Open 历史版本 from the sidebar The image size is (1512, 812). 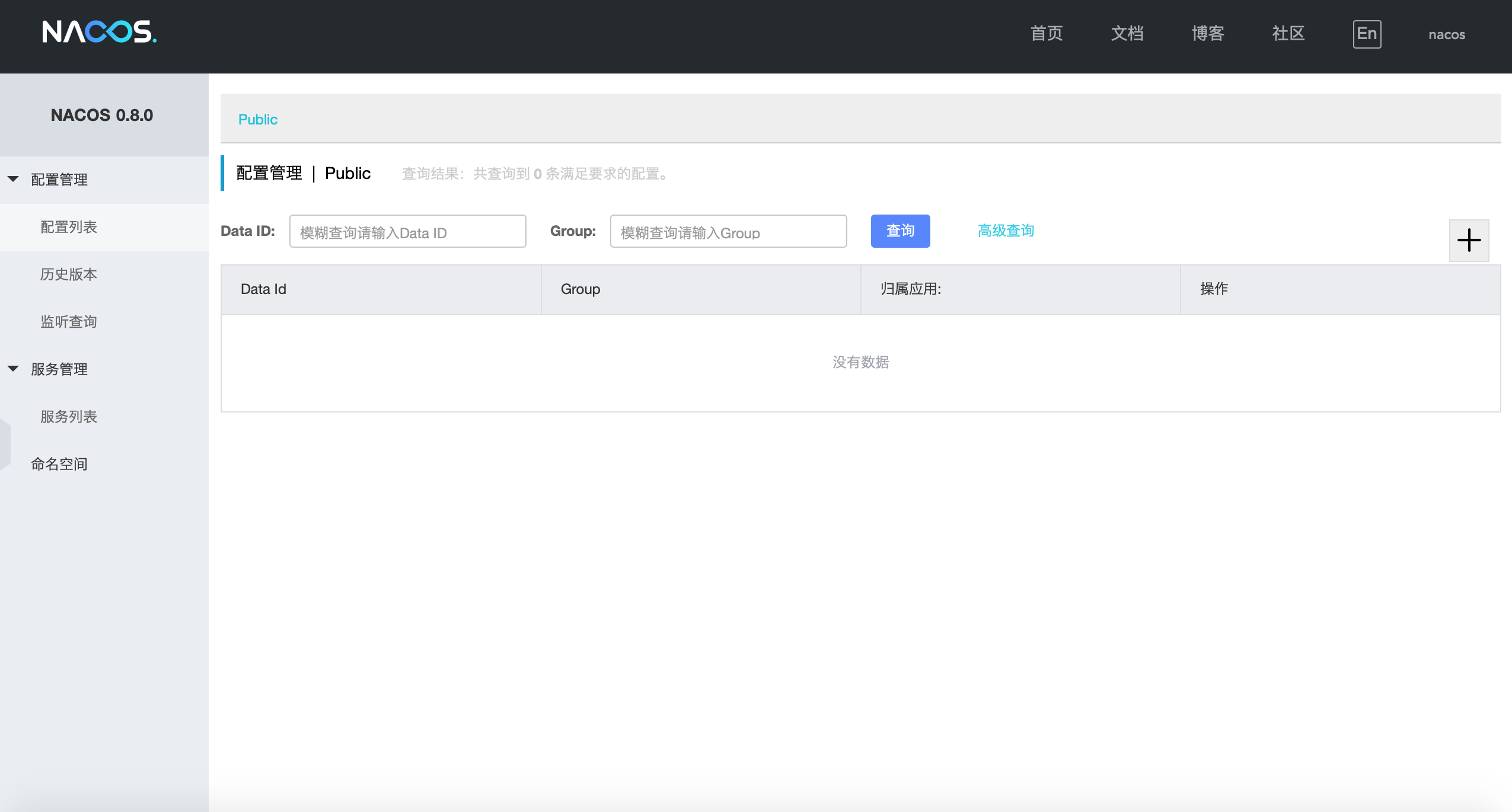click(68, 274)
